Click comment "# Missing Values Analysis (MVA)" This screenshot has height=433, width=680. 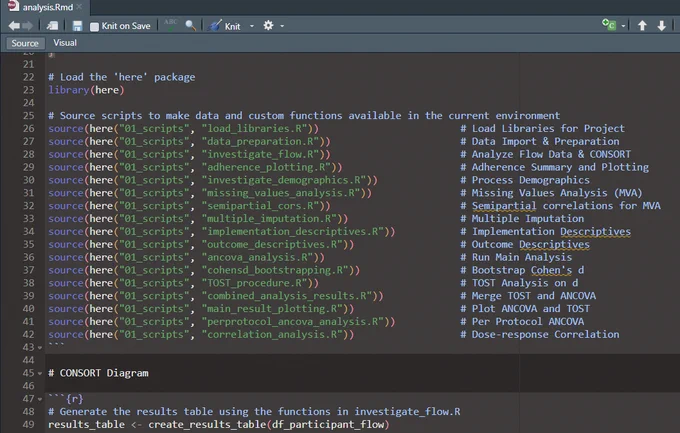tap(552, 193)
